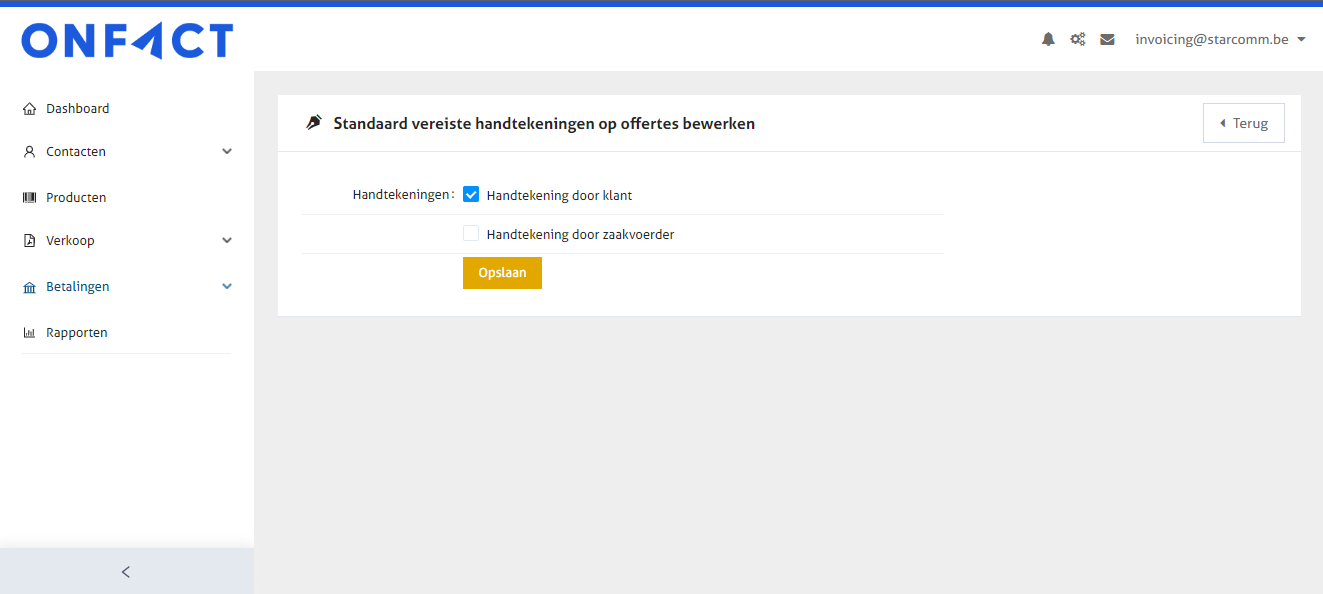
Task: Click the ONFACT logo
Action: [127, 41]
